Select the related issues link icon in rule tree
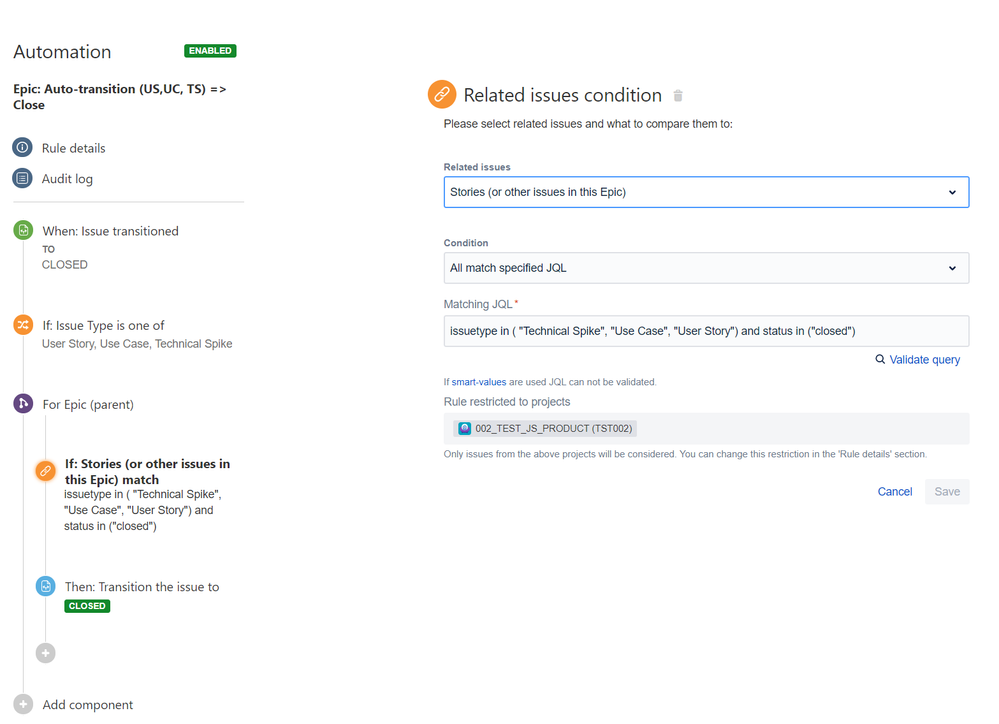This screenshot has height=724, width=999. pyautogui.click(x=45, y=471)
